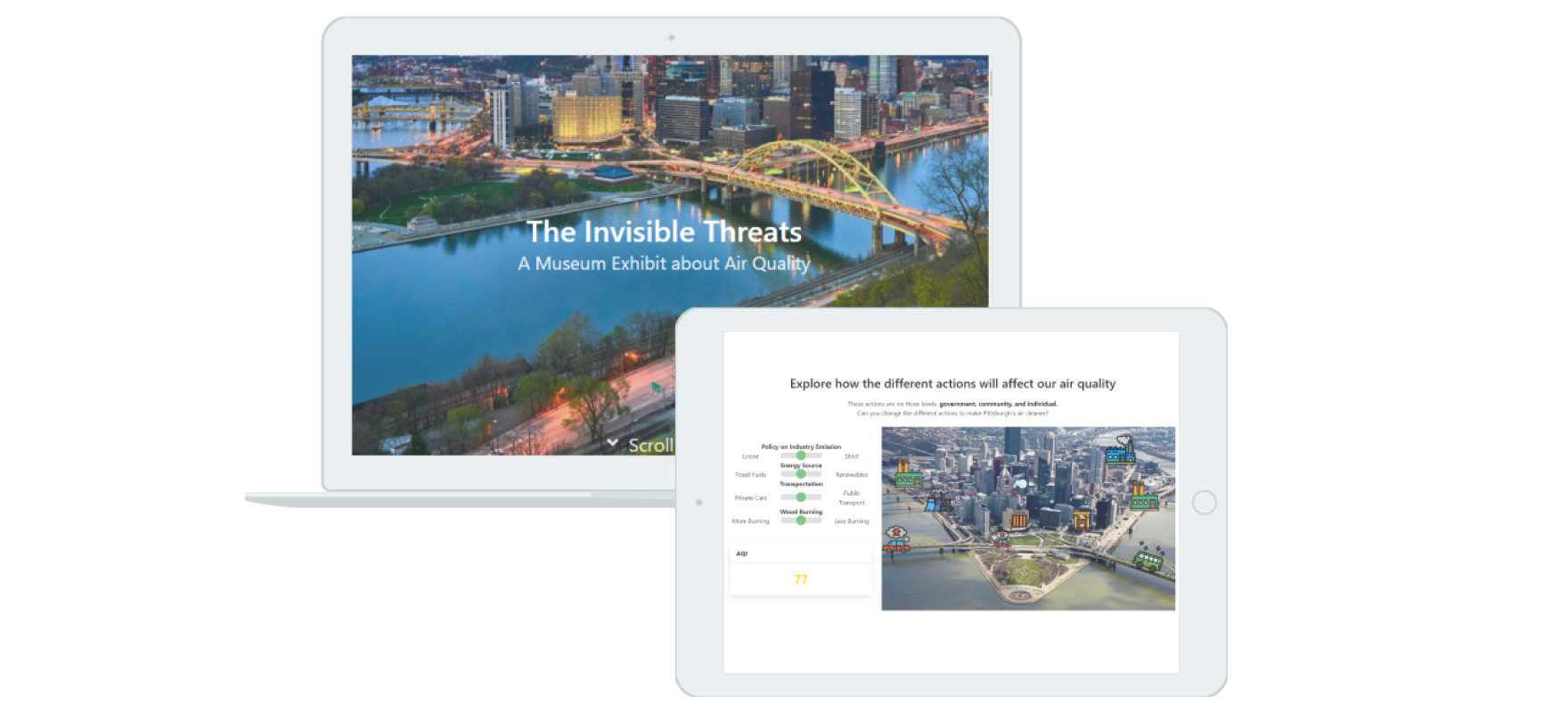Screen dimensions: 1568x713
Task: Click the 'The Invisible Threats' title
Action: pos(664,232)
